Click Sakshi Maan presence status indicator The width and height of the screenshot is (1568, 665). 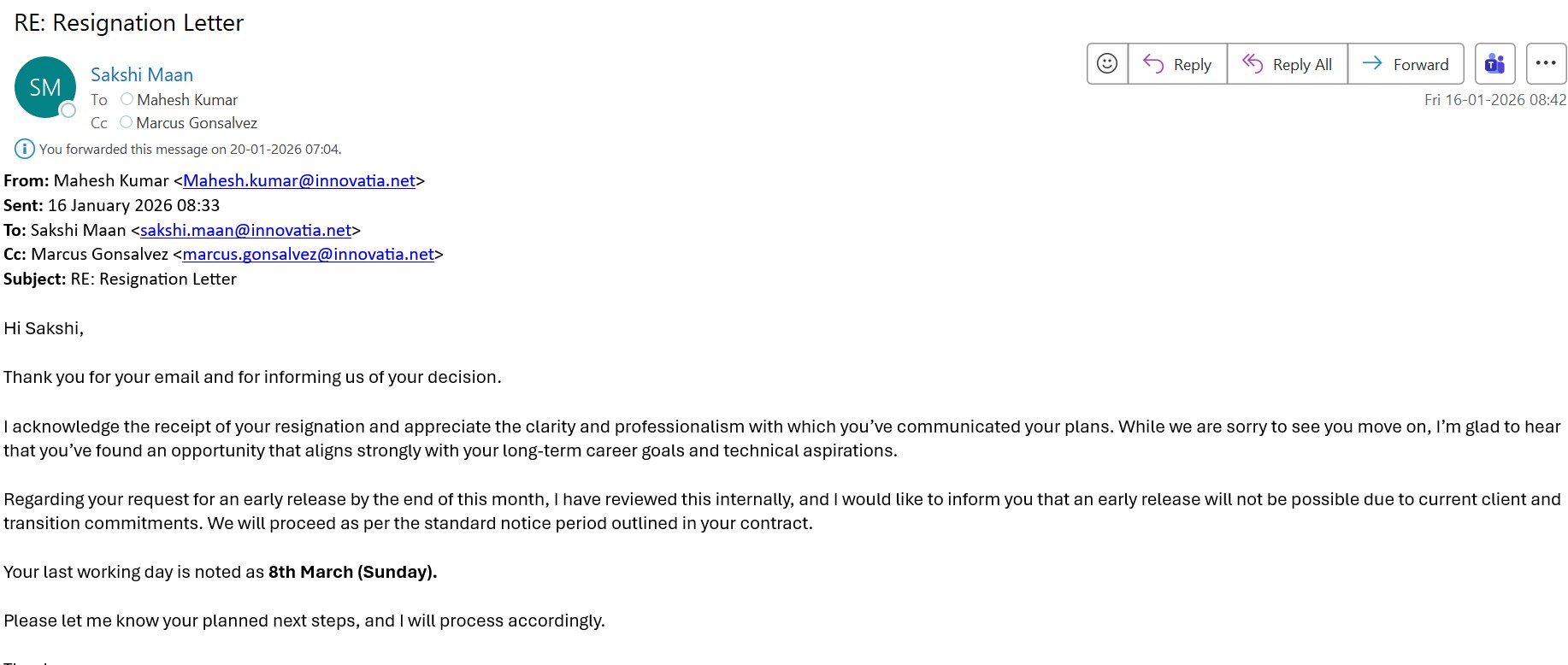pos(69,110)
